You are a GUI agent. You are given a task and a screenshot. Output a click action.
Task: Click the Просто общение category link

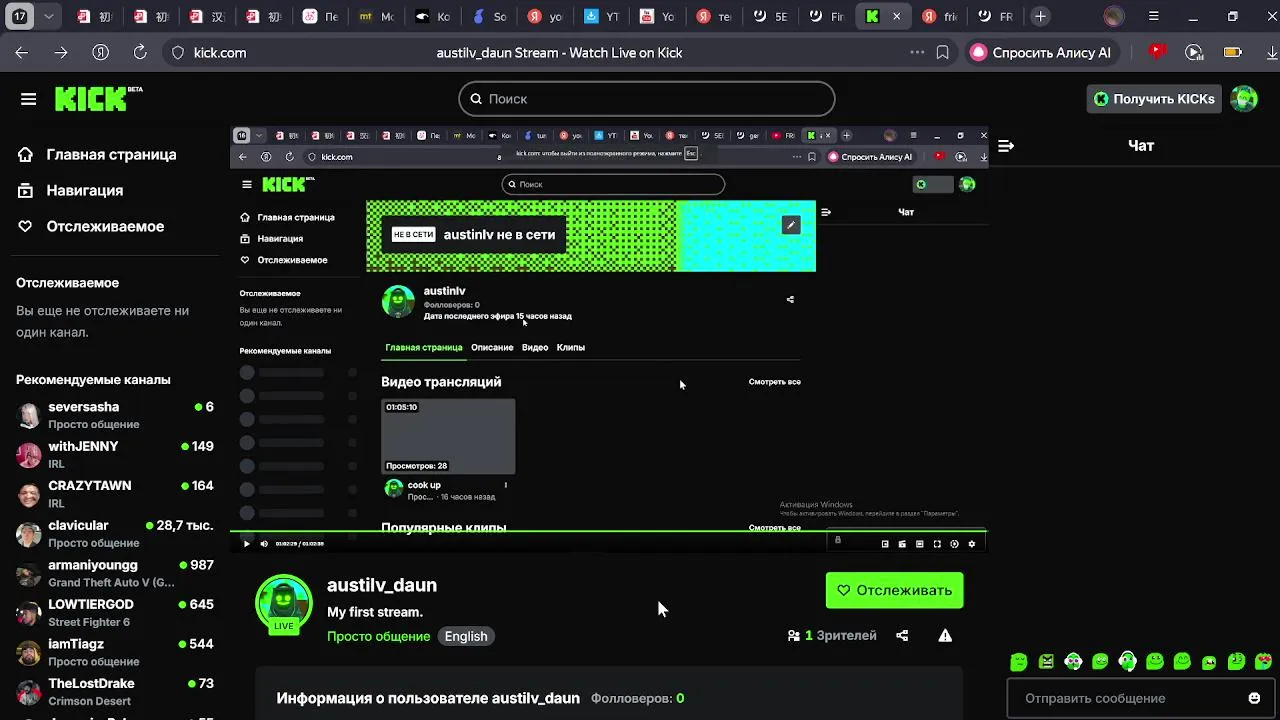click(x=378, y=636)
